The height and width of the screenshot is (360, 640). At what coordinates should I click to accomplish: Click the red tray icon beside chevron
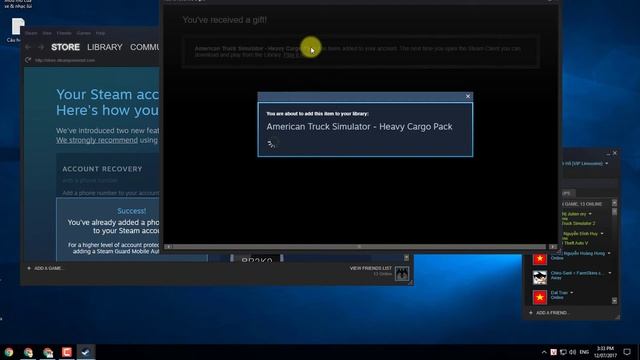click(x=553, y=352)
